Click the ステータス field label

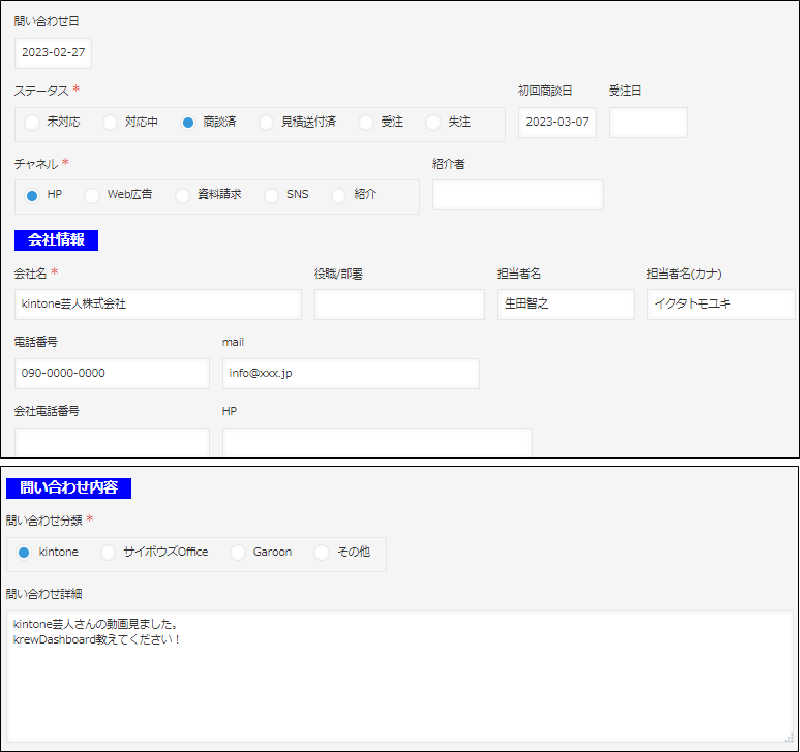[41, 91]
